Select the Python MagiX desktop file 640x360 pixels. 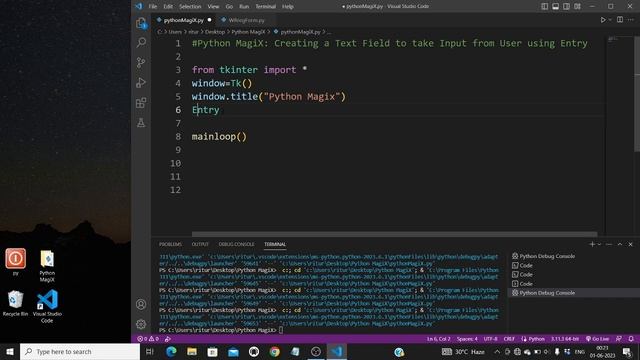47,266
